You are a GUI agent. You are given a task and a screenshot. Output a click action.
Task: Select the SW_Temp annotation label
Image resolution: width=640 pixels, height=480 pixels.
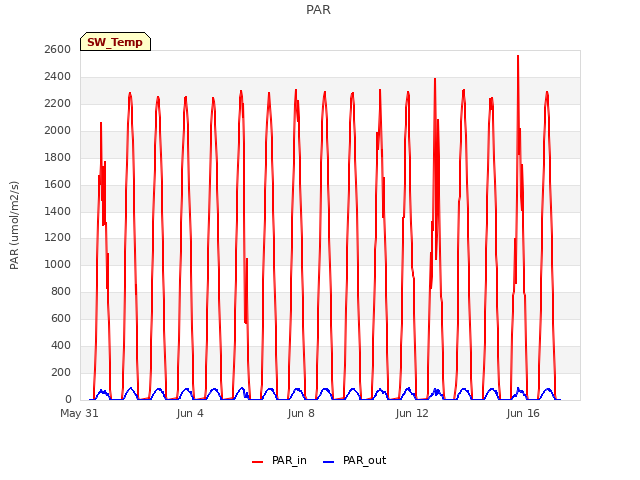[x=115, y=42]
